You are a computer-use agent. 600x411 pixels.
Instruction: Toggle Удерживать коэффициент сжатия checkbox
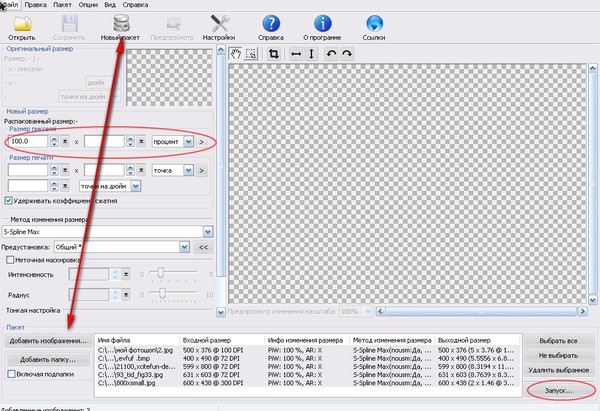coord(8,201)
